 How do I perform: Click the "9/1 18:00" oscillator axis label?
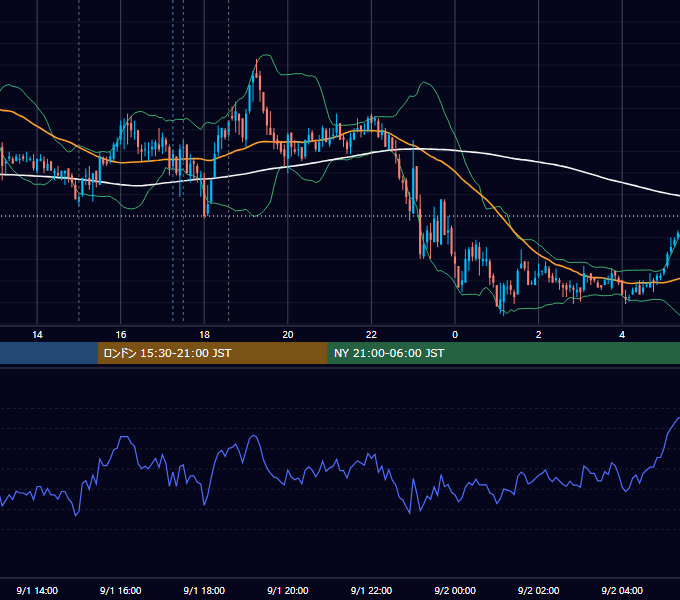click(204, 590)
